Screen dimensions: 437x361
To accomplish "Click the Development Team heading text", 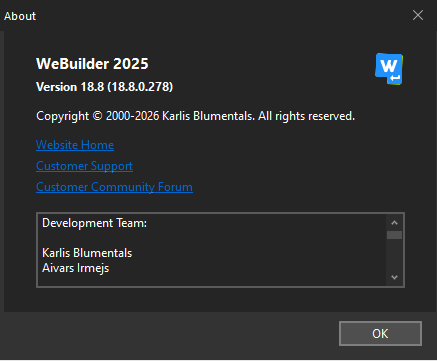I will 94,223.
